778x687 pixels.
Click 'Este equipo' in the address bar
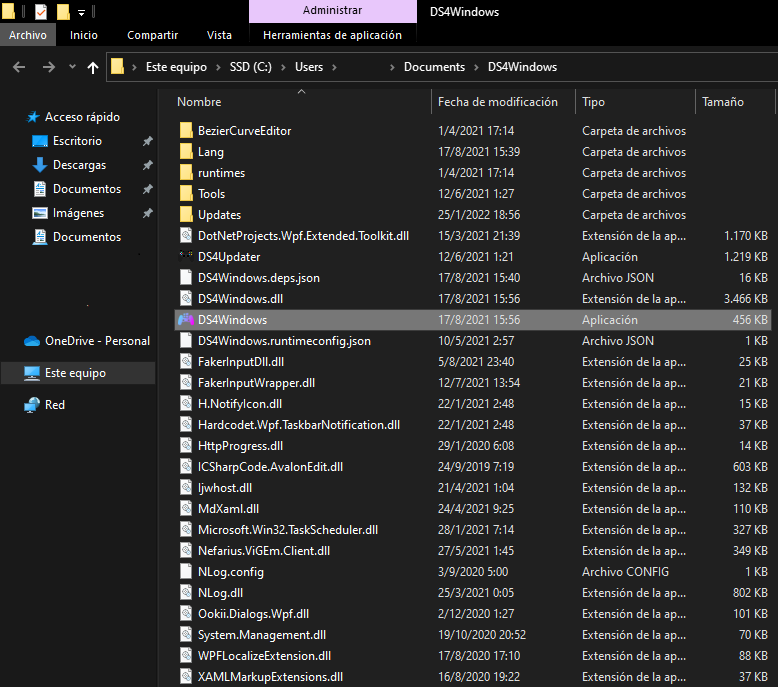(x=176, y=67)
